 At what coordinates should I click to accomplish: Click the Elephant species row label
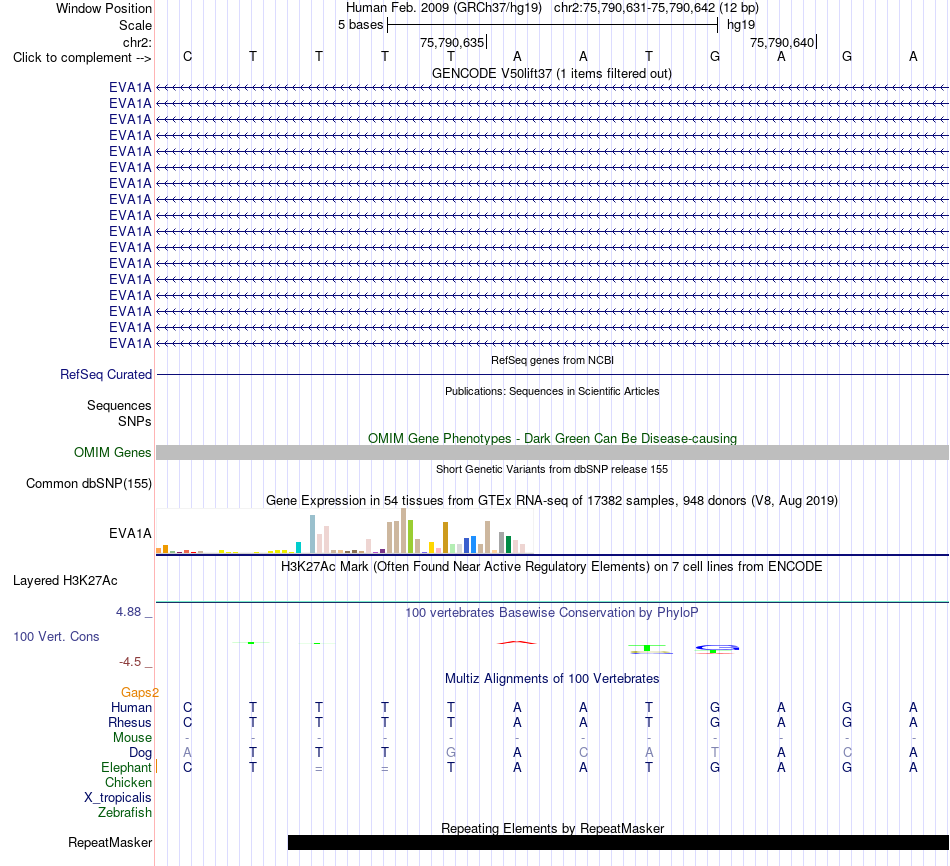(x=126, y=767)
